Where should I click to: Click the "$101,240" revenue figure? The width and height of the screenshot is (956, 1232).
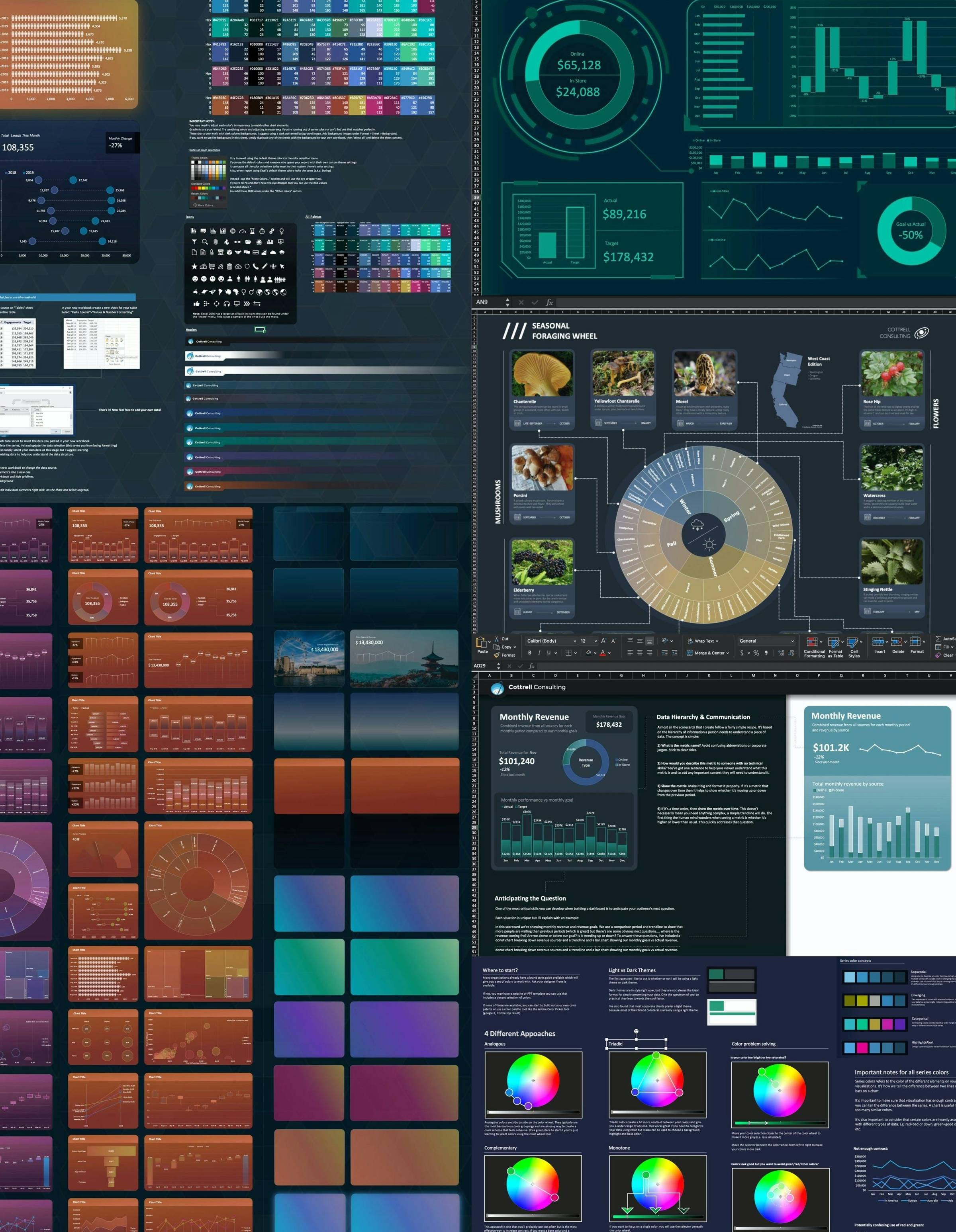pos(516,761)
